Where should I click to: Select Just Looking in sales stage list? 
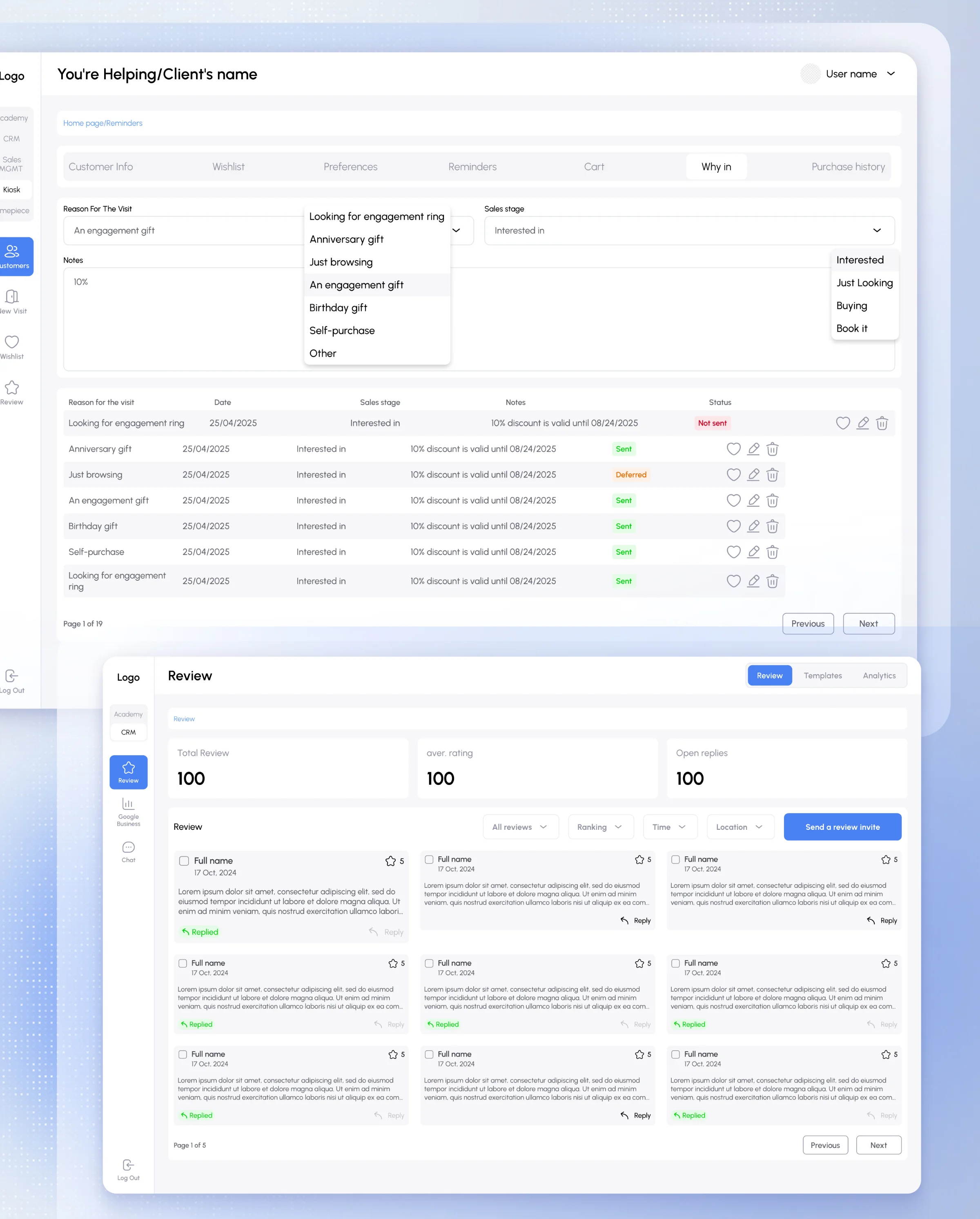pyautogui.click(x=864, y=283)
